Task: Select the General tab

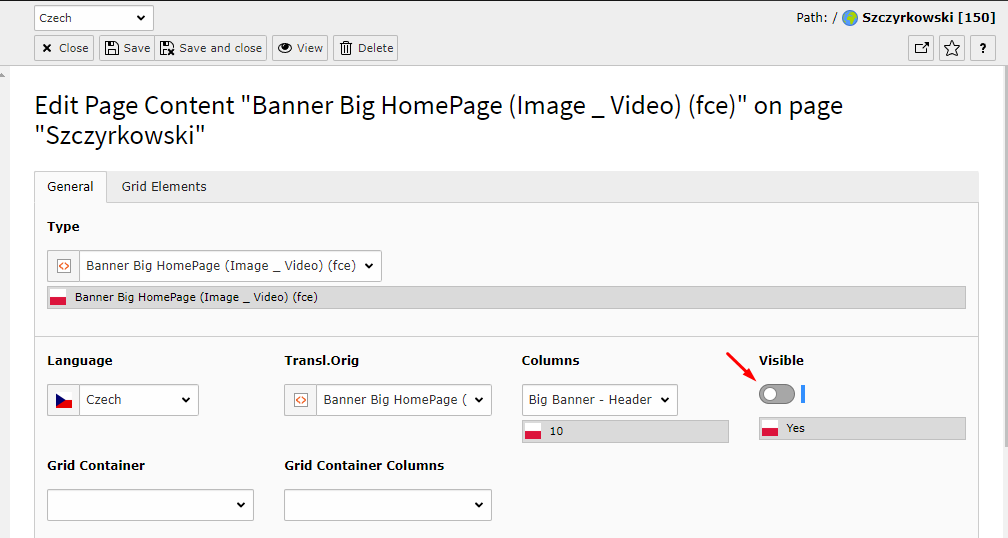Action: pos(70,187)
